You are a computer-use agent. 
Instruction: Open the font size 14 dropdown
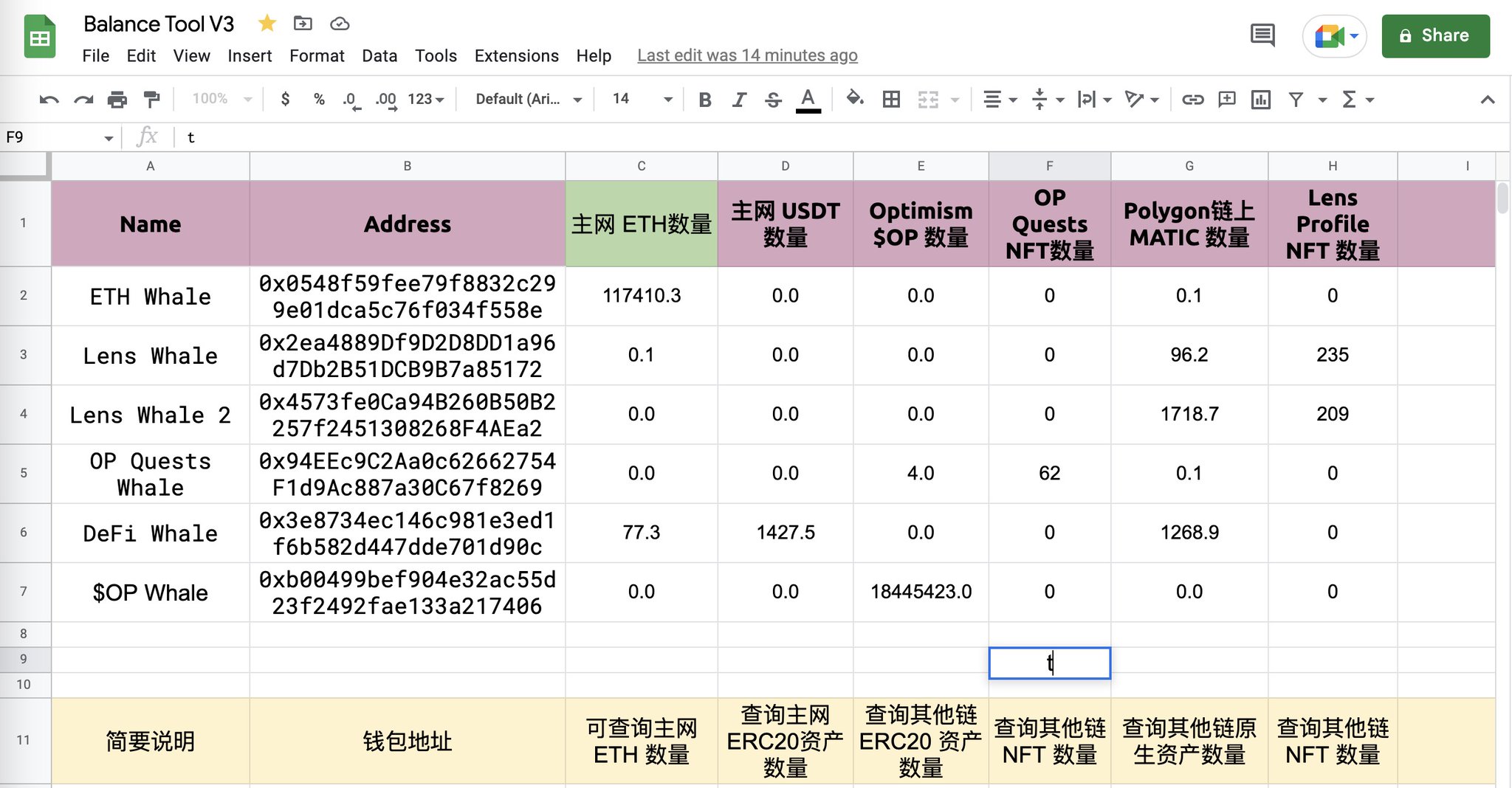point(642,99)
